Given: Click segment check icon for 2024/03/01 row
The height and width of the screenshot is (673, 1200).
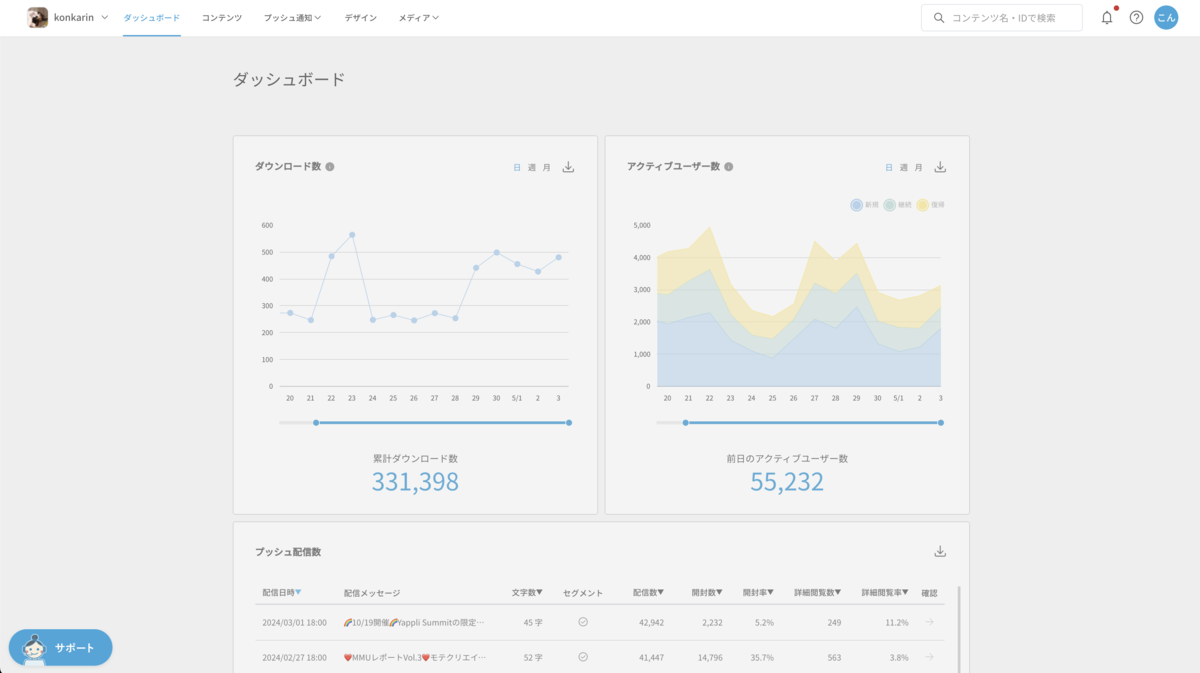Looking at the screenshot, I should pyautogui.click(x=583, y=622).
